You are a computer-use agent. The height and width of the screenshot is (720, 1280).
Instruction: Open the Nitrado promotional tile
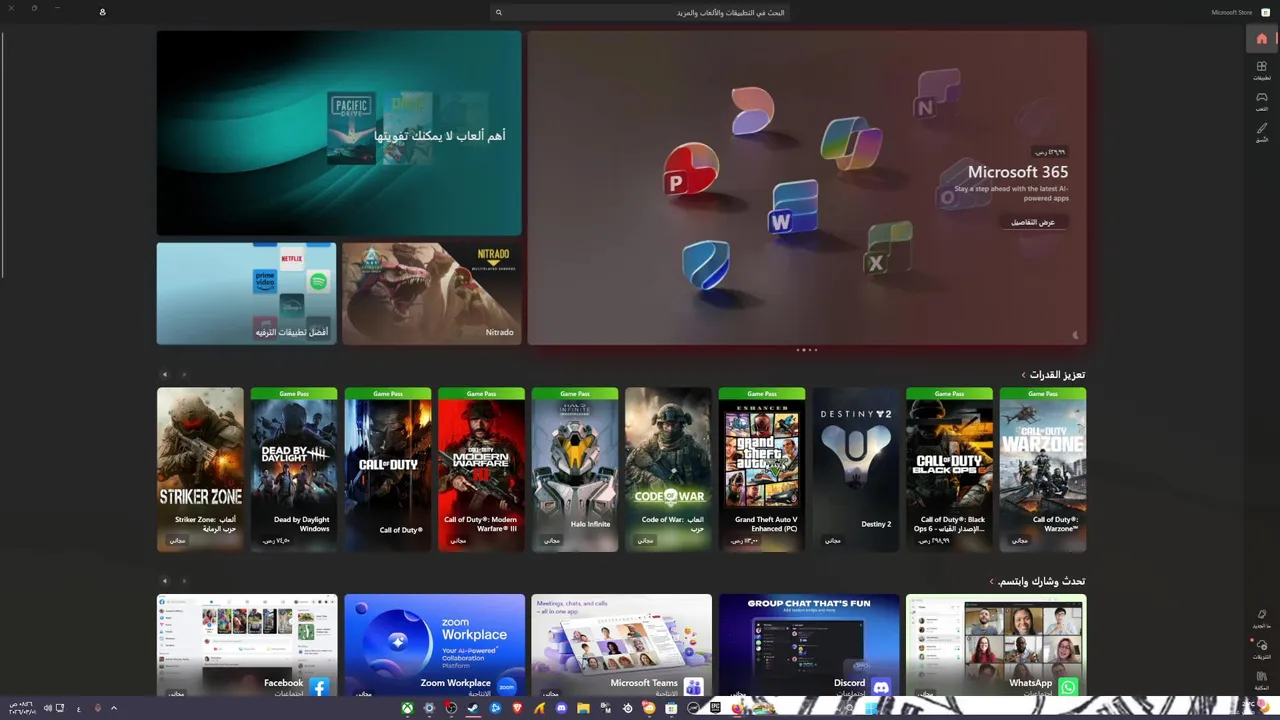click(x=431, y=293)
